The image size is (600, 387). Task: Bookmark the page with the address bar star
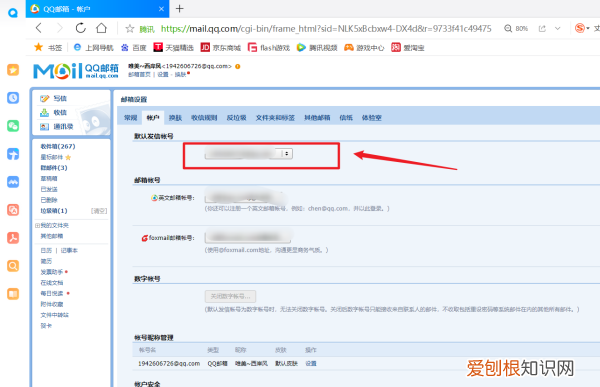[x=130, y=29]
